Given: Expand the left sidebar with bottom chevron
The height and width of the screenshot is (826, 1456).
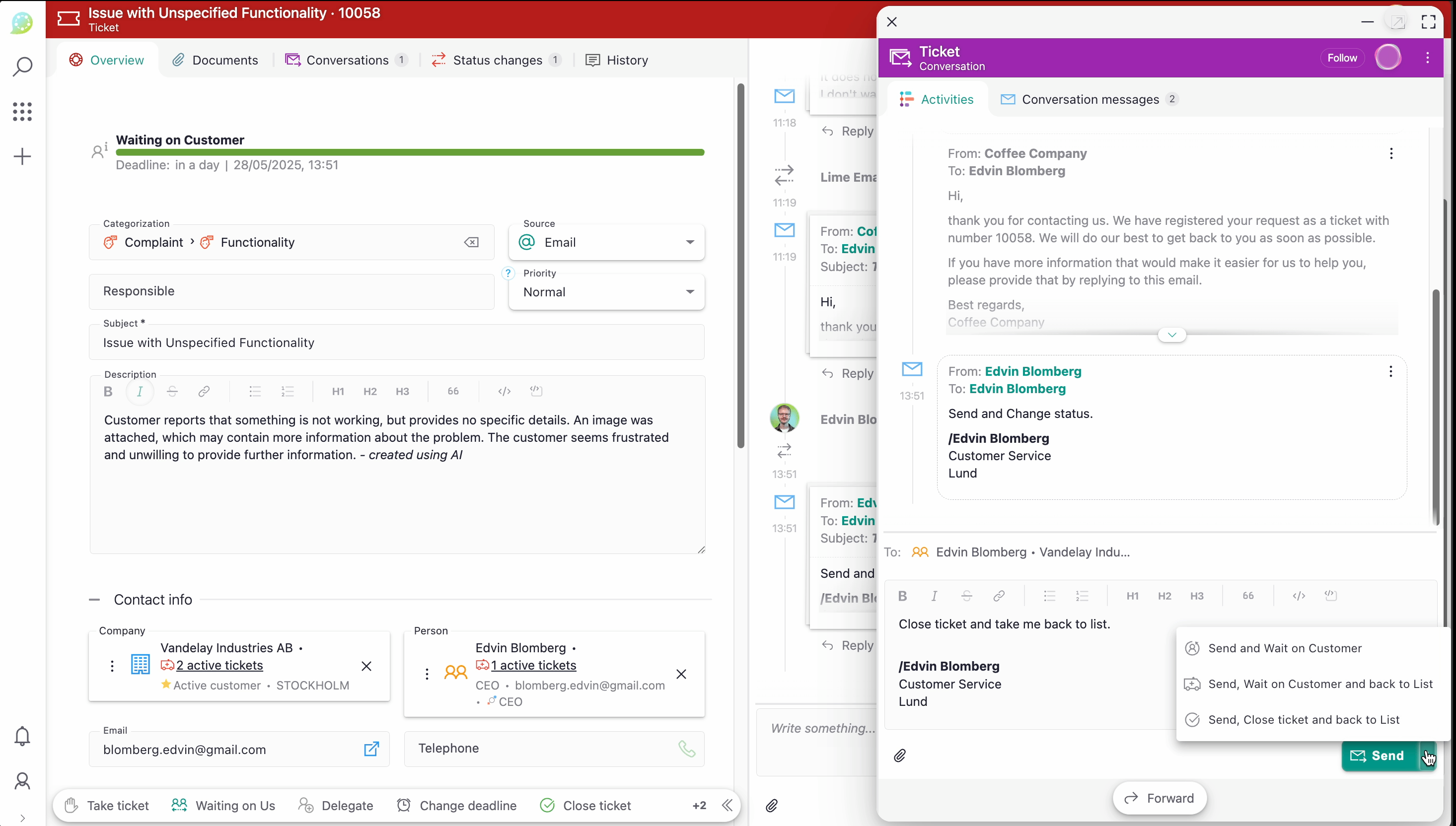Looking at the screenshot, I should point(22,818).
